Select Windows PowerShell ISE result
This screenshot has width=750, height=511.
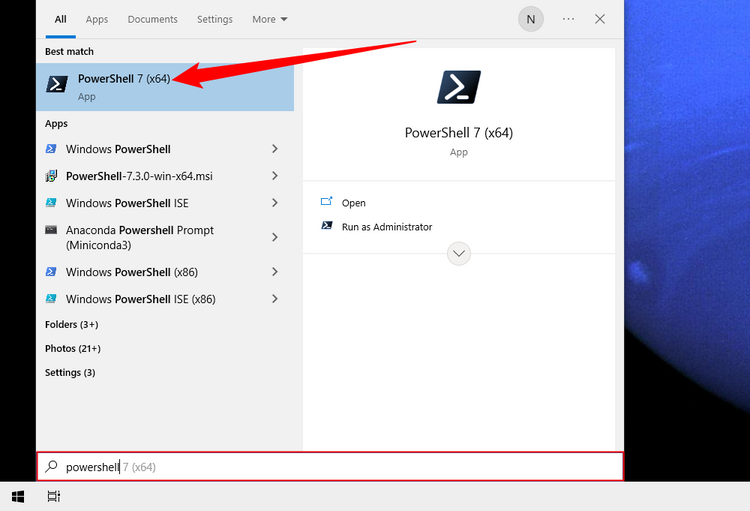point(165,203)
